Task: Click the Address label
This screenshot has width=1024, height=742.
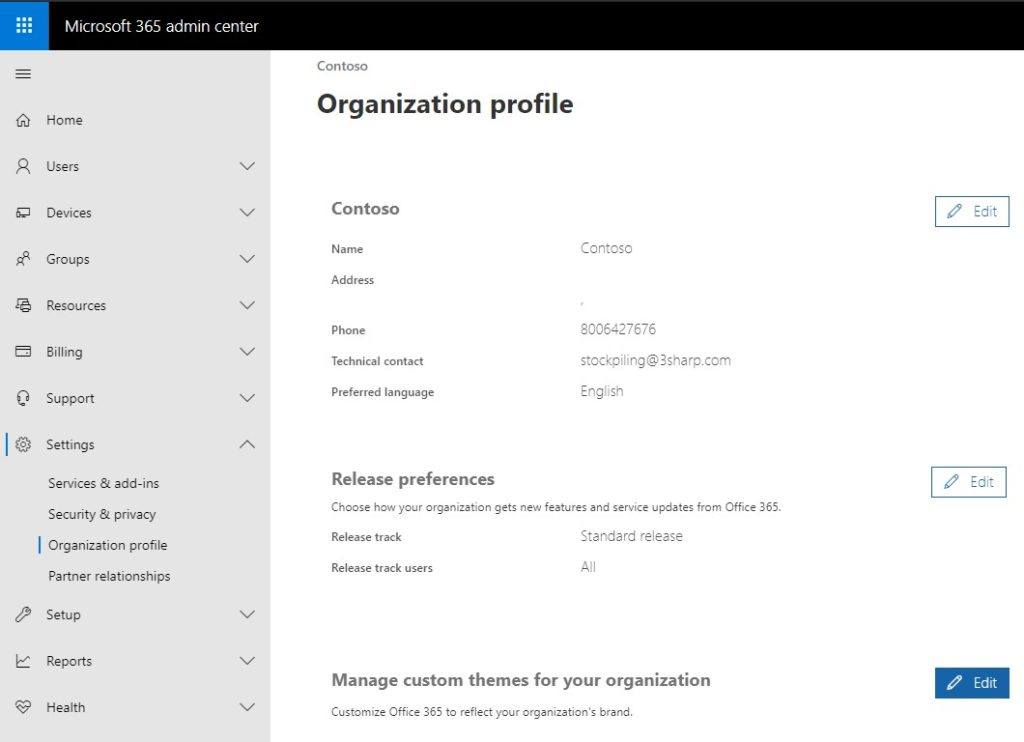Action: coord(352,280)
